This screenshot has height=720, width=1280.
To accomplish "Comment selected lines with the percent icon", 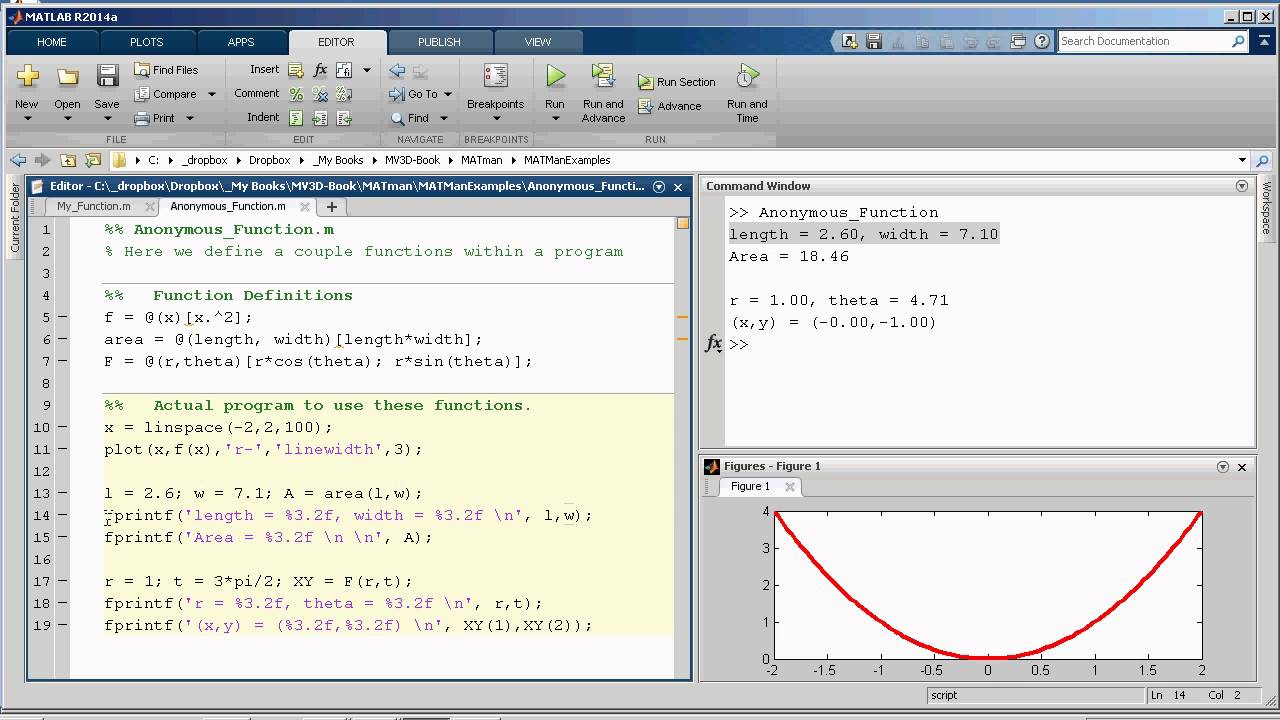I will pos(296,94).
